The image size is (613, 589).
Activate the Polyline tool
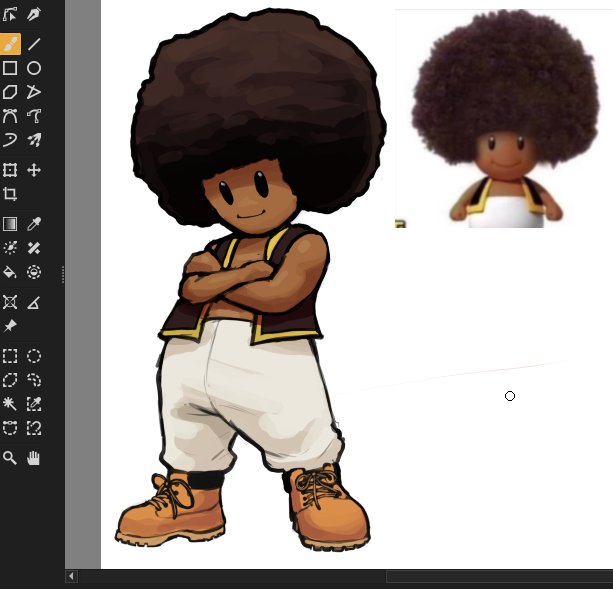[34, 92]
